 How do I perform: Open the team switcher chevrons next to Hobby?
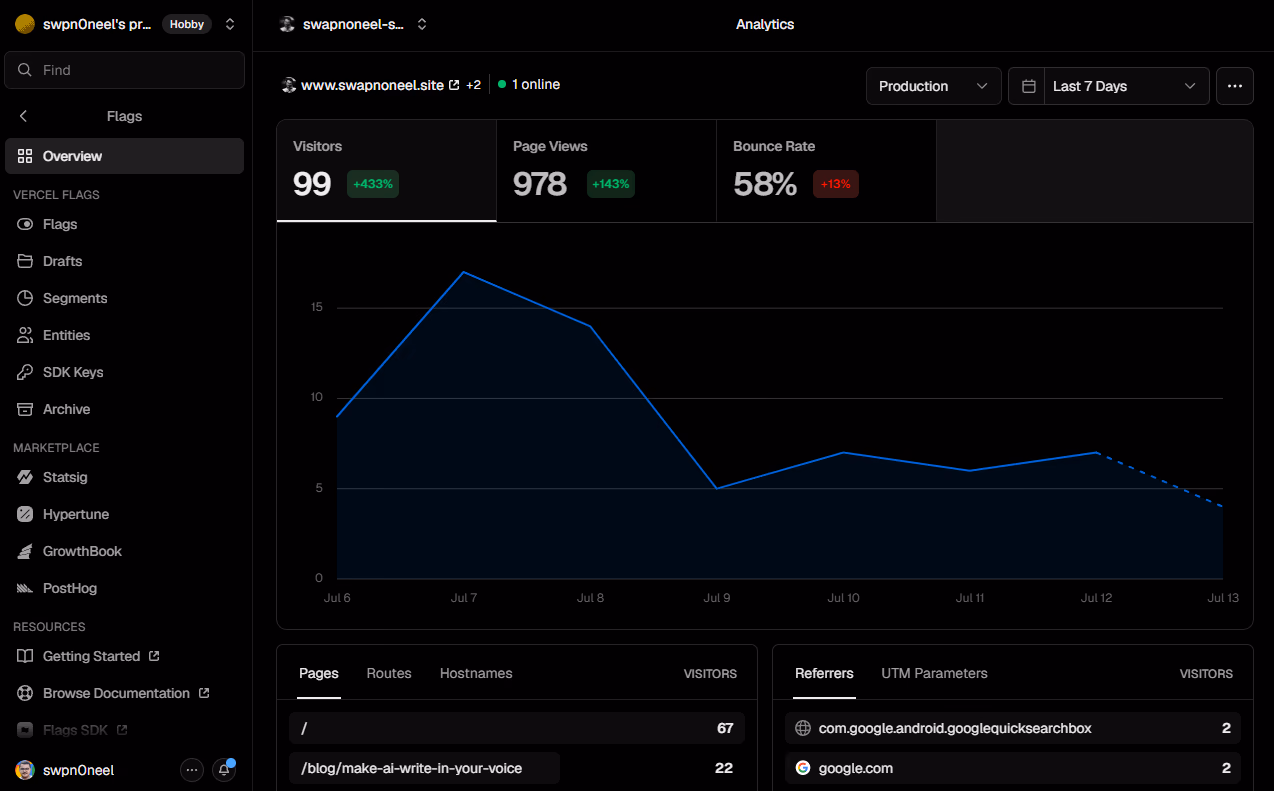(230, 24)
